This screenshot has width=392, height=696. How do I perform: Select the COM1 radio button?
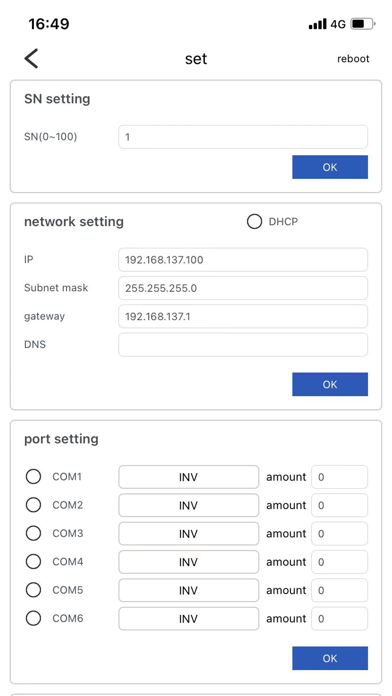33,477
